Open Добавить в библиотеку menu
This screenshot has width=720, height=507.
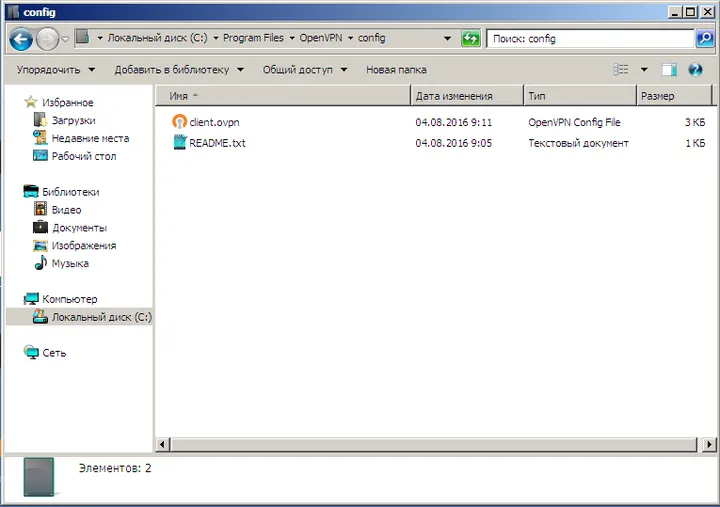coord(179,70)
